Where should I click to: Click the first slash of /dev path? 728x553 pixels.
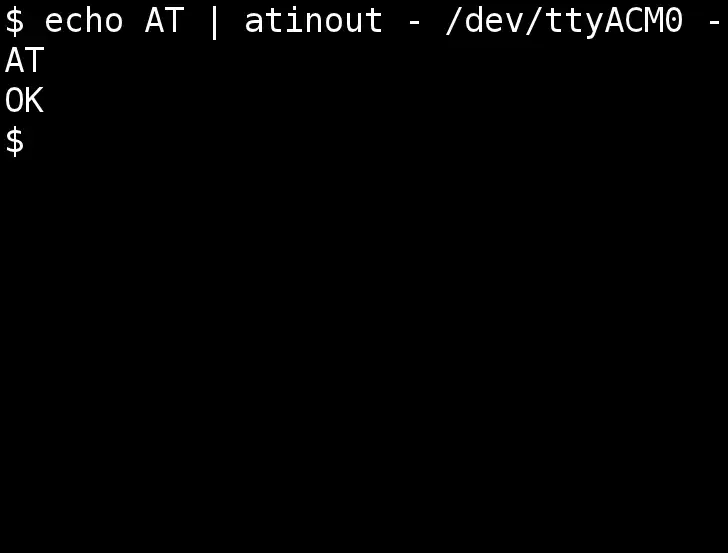pos(454,22)
